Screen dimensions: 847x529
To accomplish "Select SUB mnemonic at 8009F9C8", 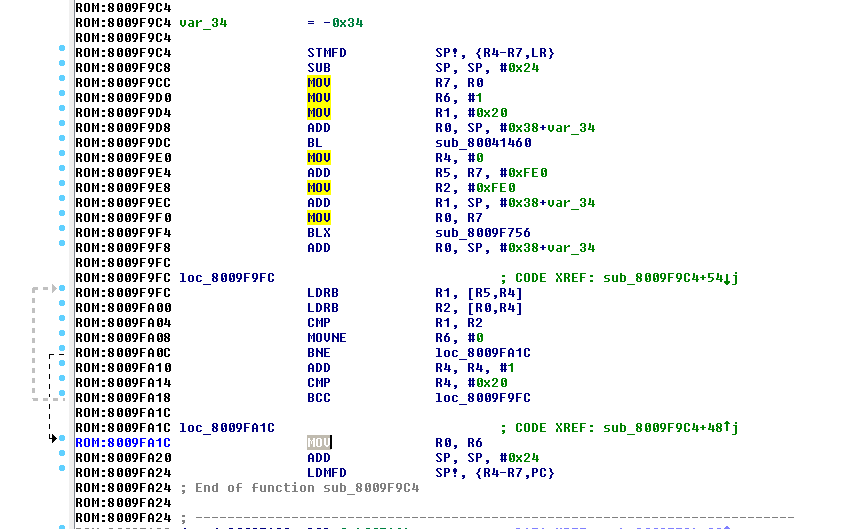I will coord(319,68).
